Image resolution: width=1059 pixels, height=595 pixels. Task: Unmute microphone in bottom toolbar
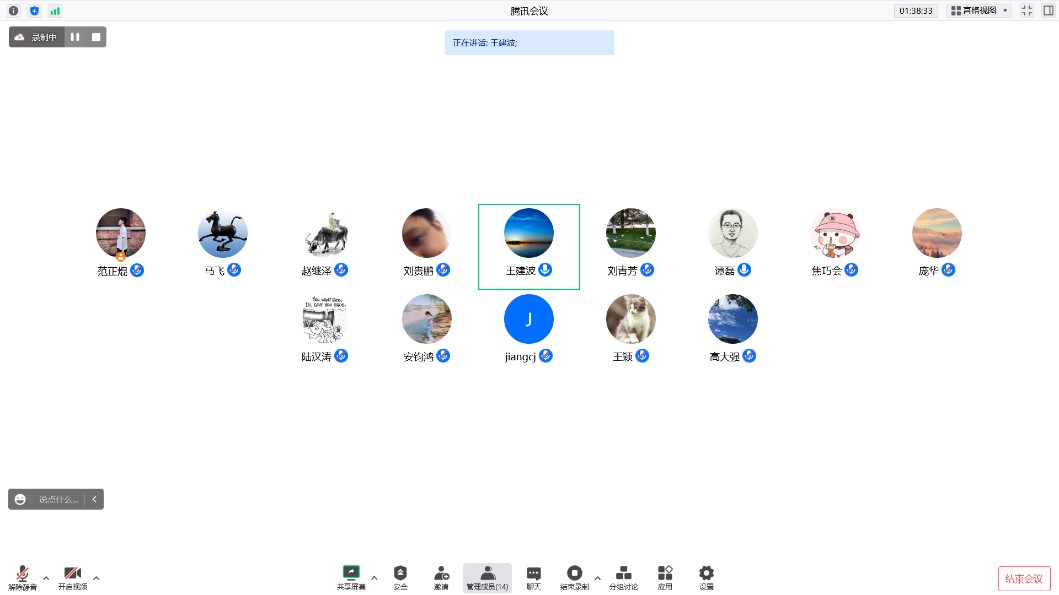22,576
